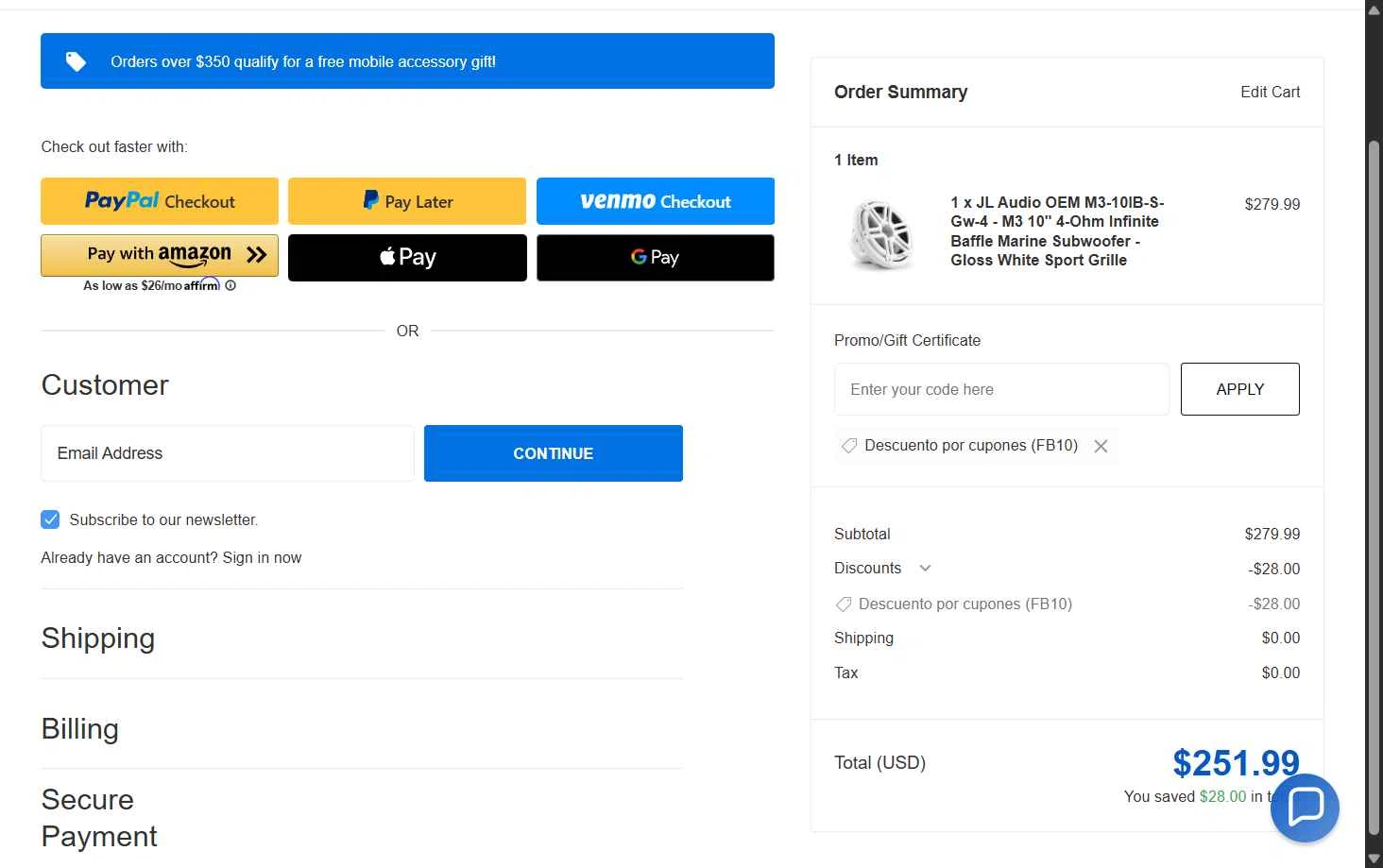Click the $251.99 total amount
The height and width of the screenshot is (868, 1383).
click(1236, 763)
